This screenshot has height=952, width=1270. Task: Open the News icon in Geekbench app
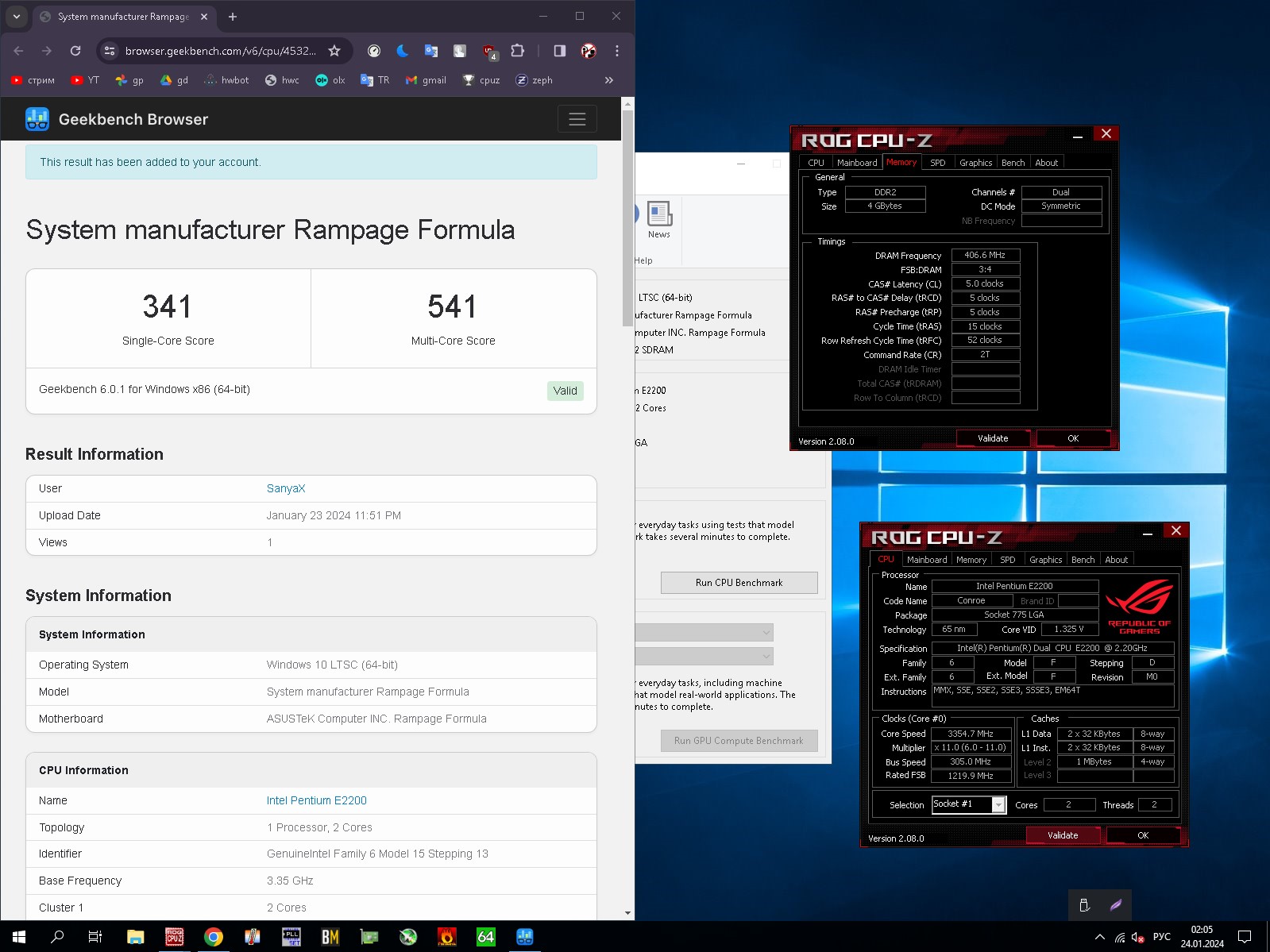pos(659,219)
